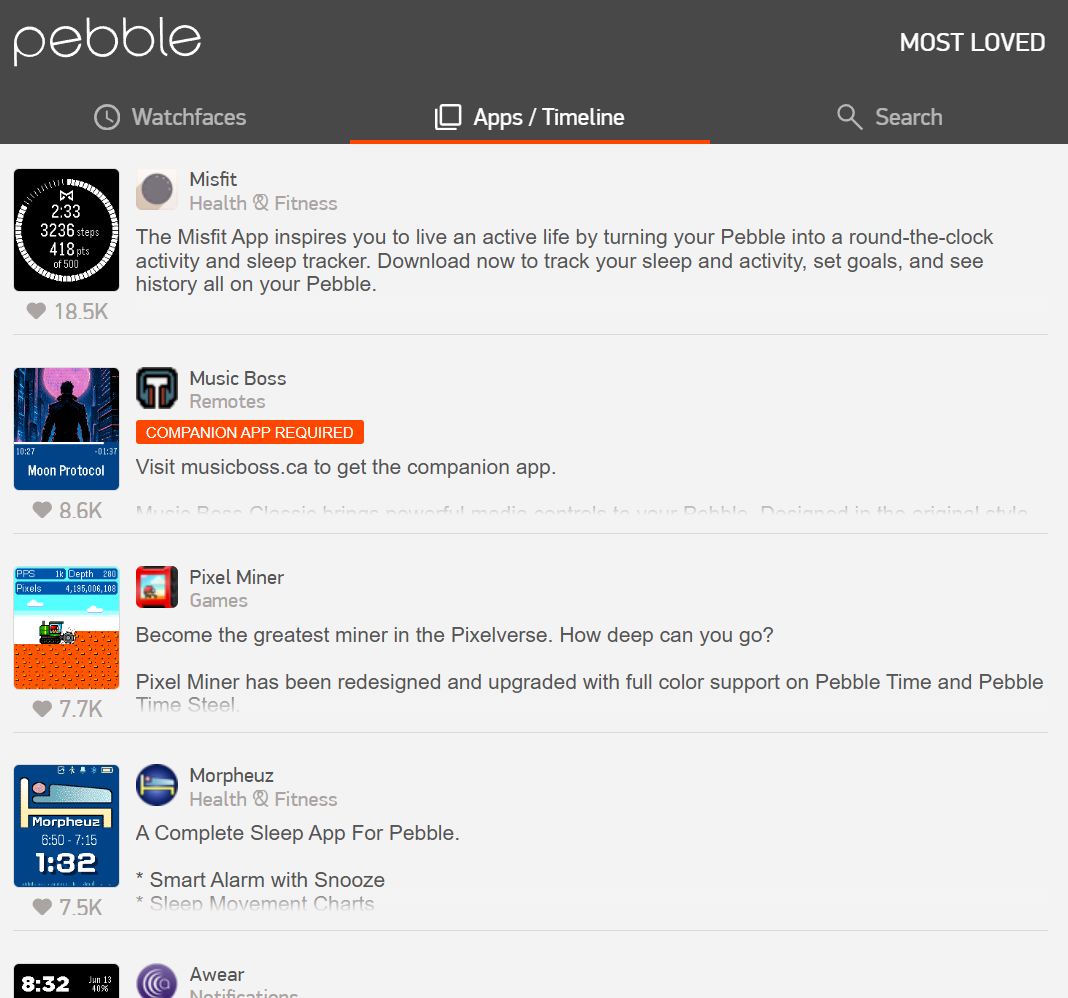The width and height of the screenshot is (1068, 998).
Task: Open the Pixel Miner title link
Action: tap(237, 577)
